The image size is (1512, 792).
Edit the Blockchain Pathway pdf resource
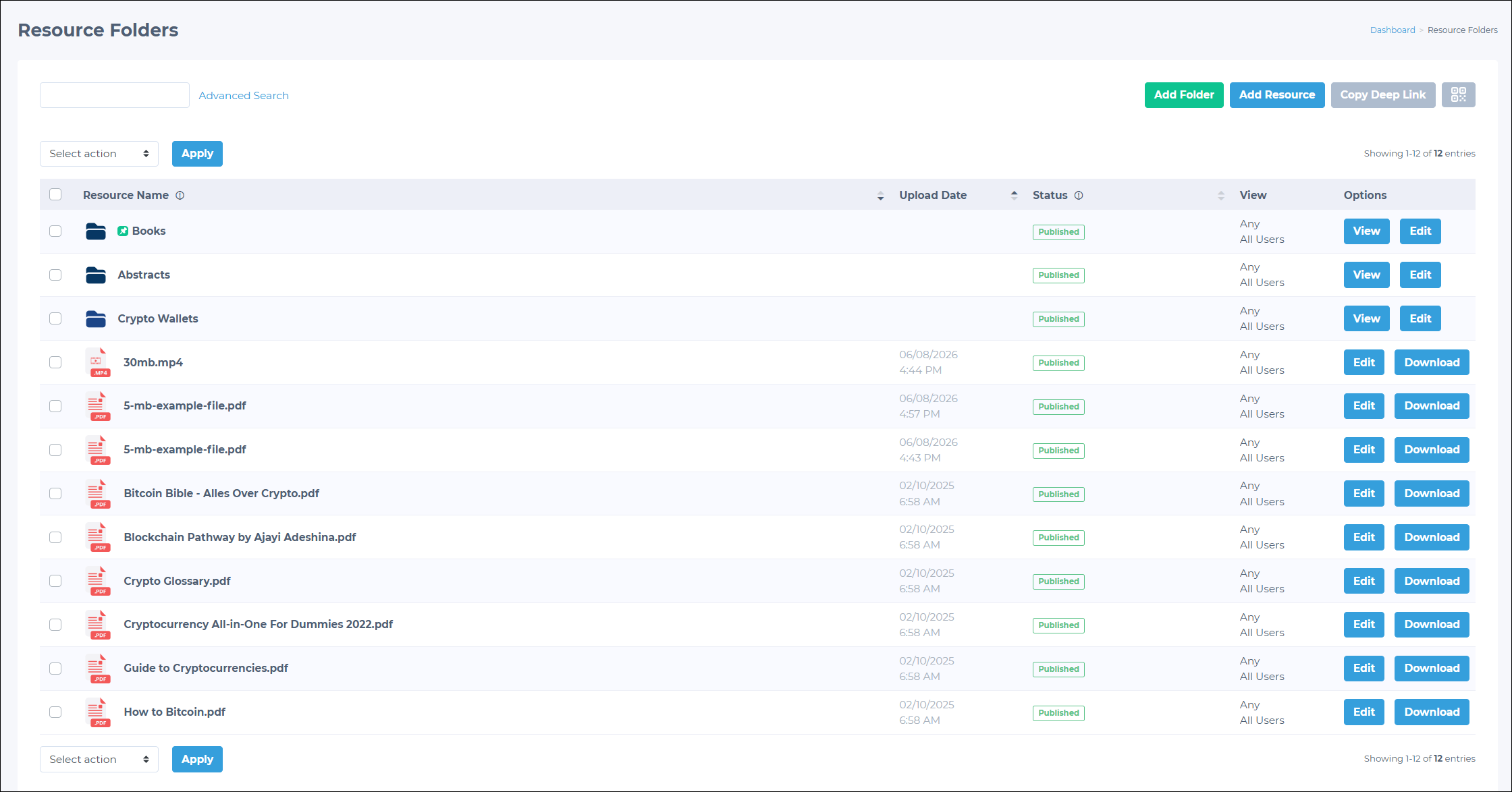point(1364,538)
